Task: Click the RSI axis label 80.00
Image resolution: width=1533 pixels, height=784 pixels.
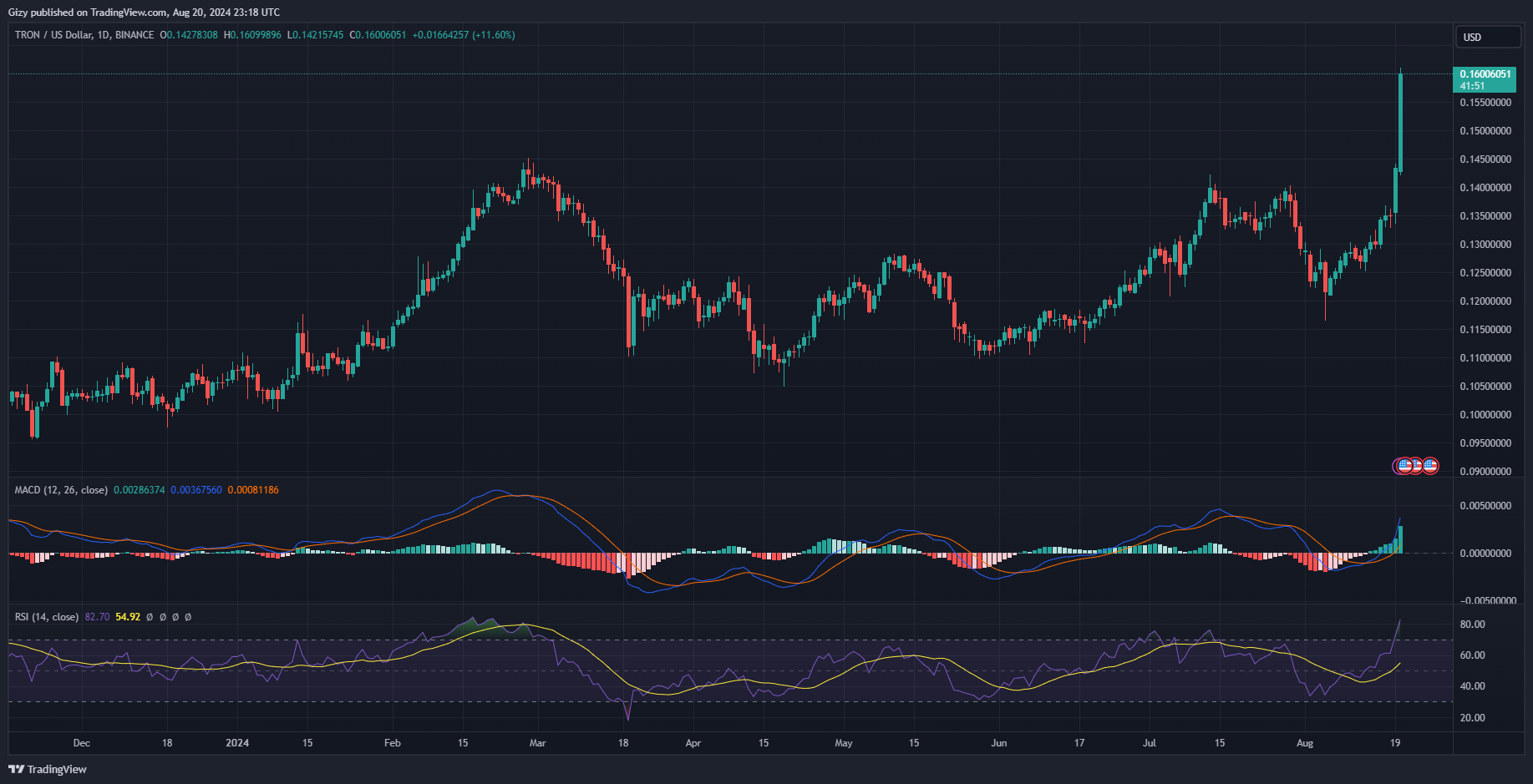Action: click(1472, 625)
